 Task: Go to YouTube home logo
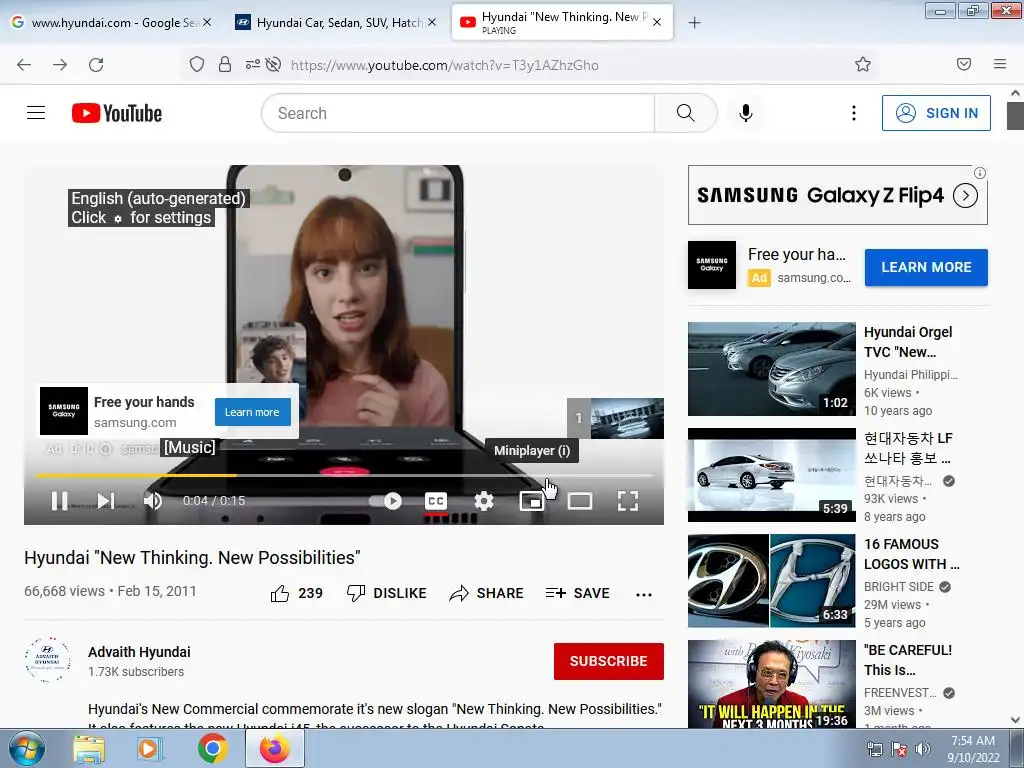coord(117,113)
